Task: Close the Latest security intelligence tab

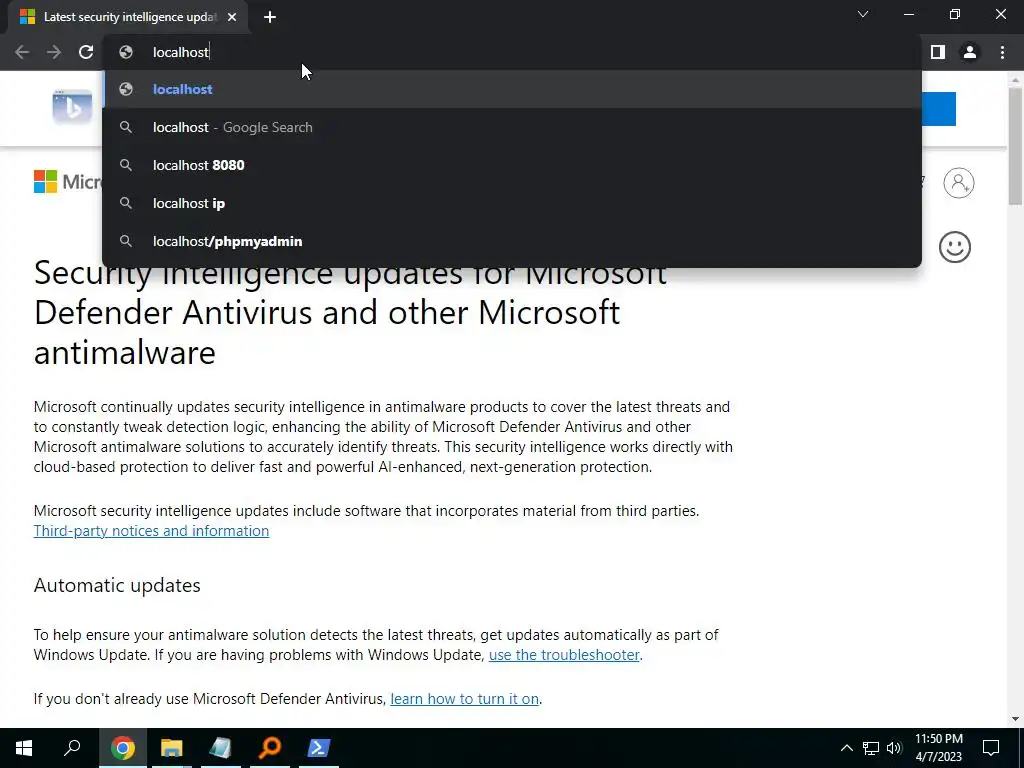Action: click(x=232, y=17)
